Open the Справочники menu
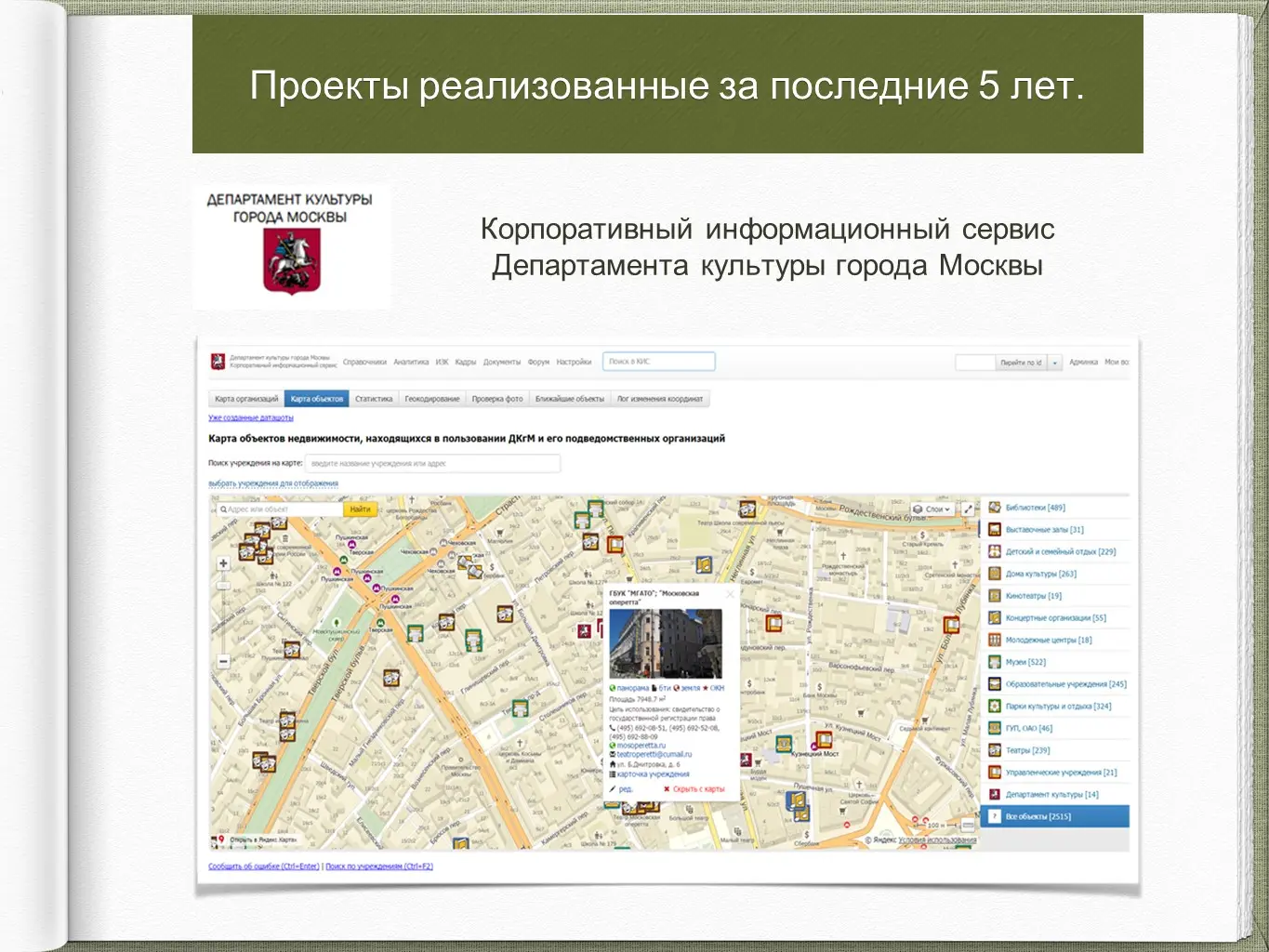This screenshot has width=1269, height=952. pos(364,362)
